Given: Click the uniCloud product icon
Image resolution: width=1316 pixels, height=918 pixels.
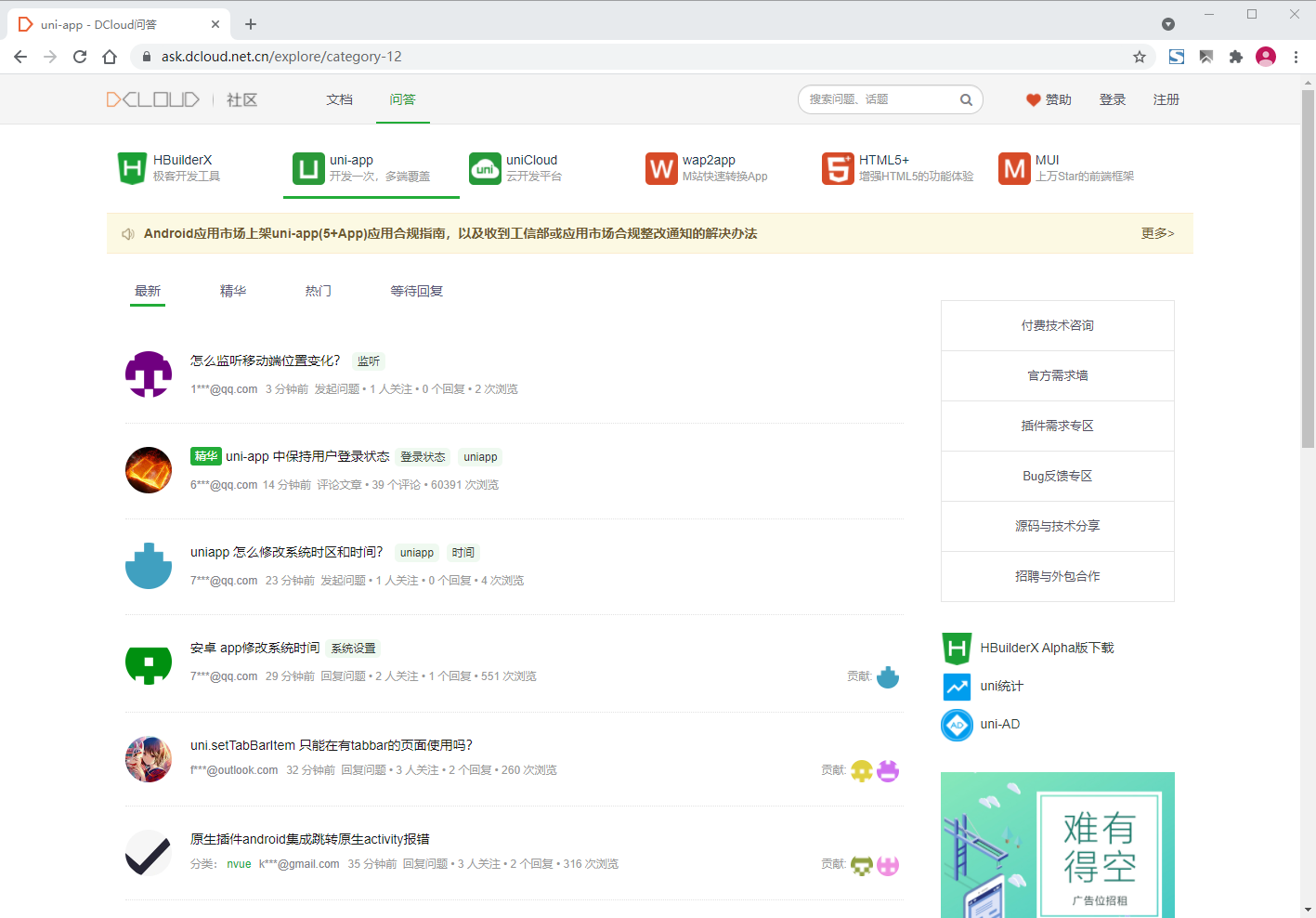Looking at the screenshot, I should click(485, 168).
